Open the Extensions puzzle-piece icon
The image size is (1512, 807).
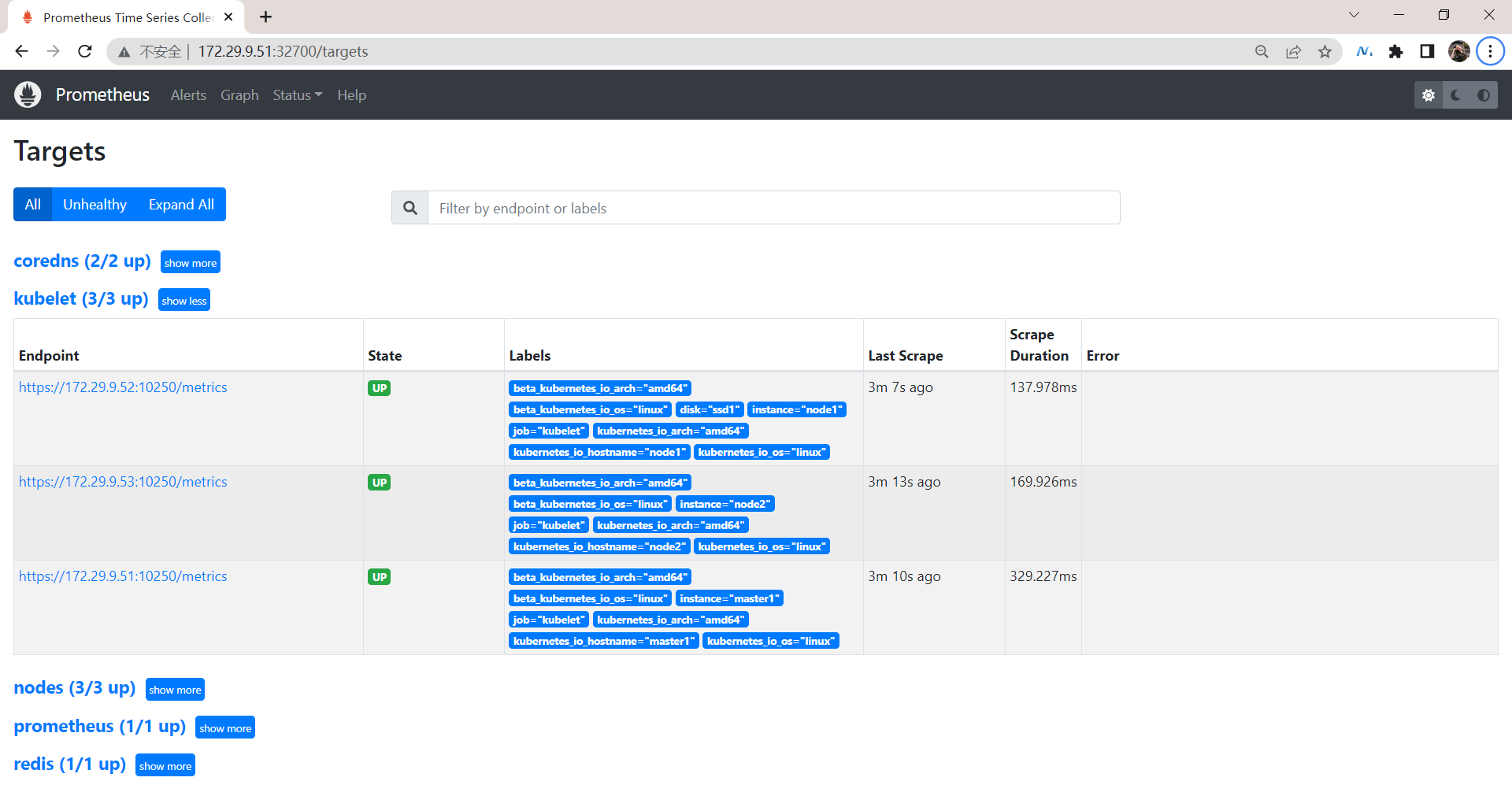coord(1395,51)
